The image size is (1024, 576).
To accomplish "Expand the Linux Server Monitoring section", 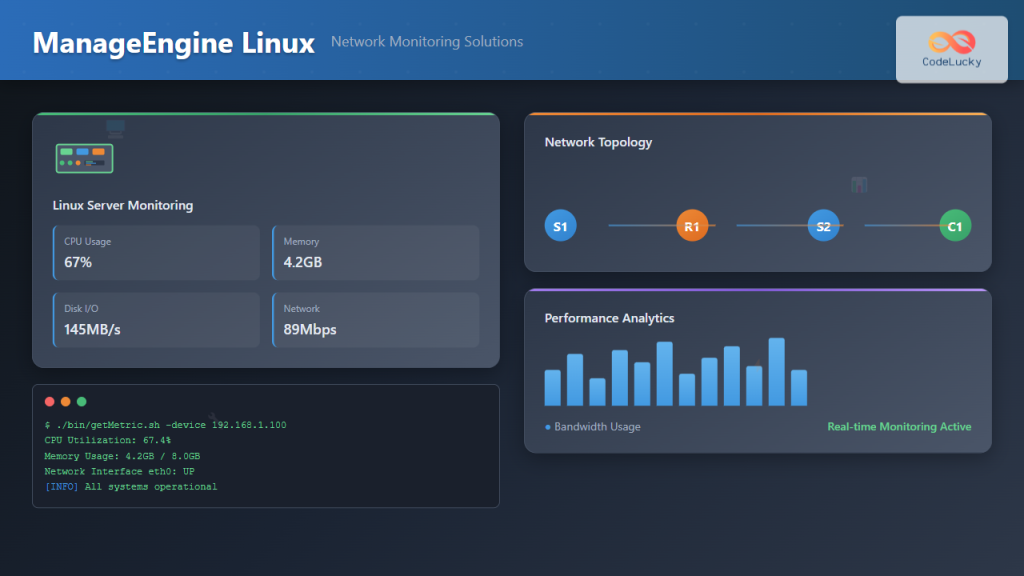I will (123, 205).
